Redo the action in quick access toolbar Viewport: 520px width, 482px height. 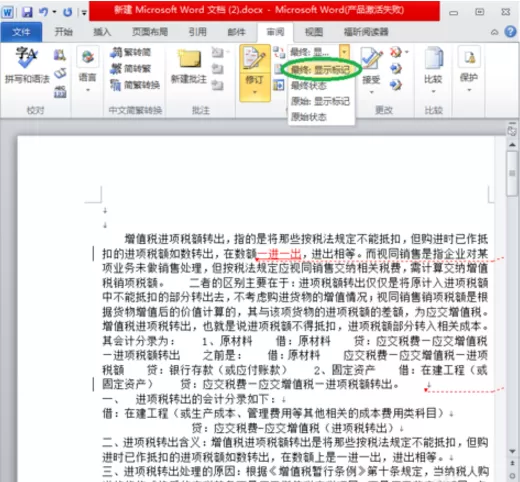coord(68,12)
